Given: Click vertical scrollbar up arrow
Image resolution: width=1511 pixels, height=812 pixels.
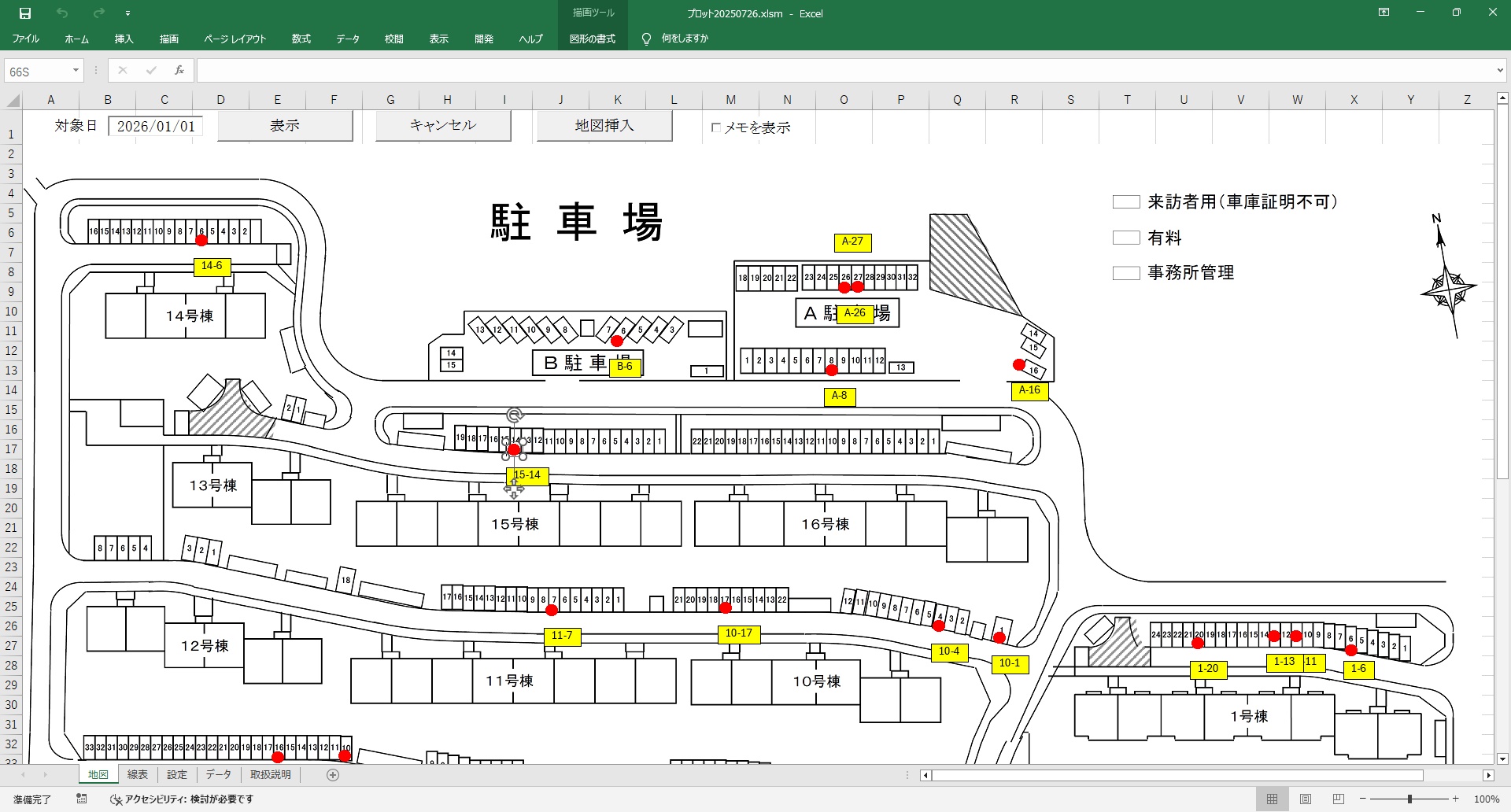Looking at the screenshot, I should point(1502,98).
